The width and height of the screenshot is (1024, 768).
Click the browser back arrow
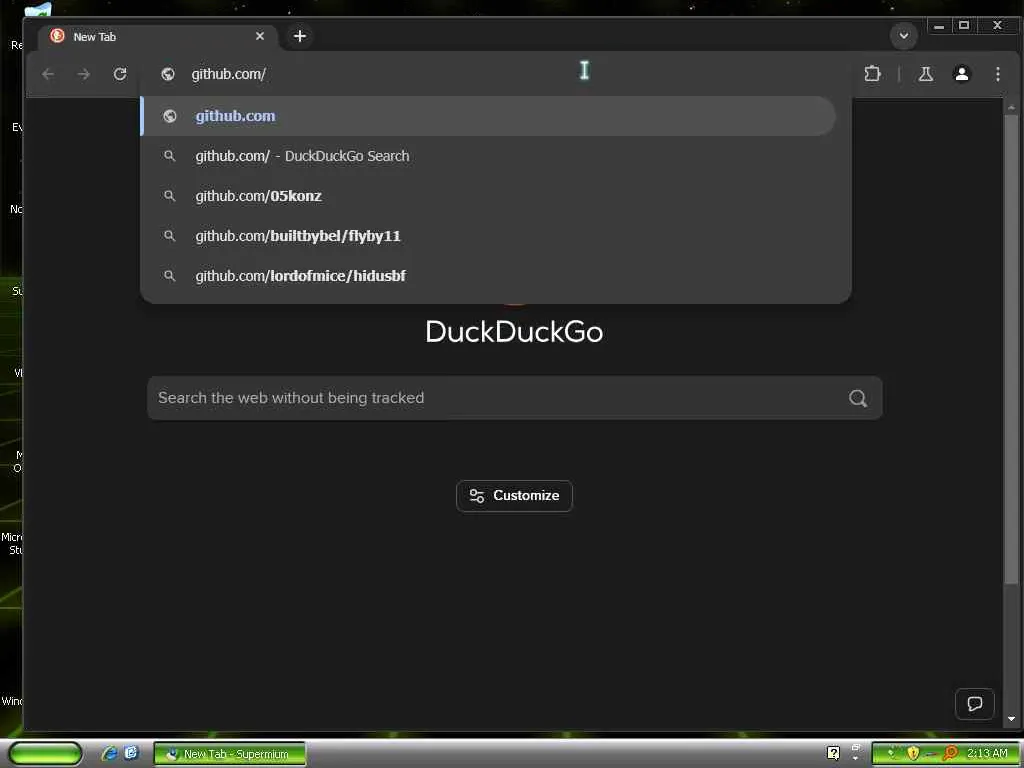tap(48, 74)
